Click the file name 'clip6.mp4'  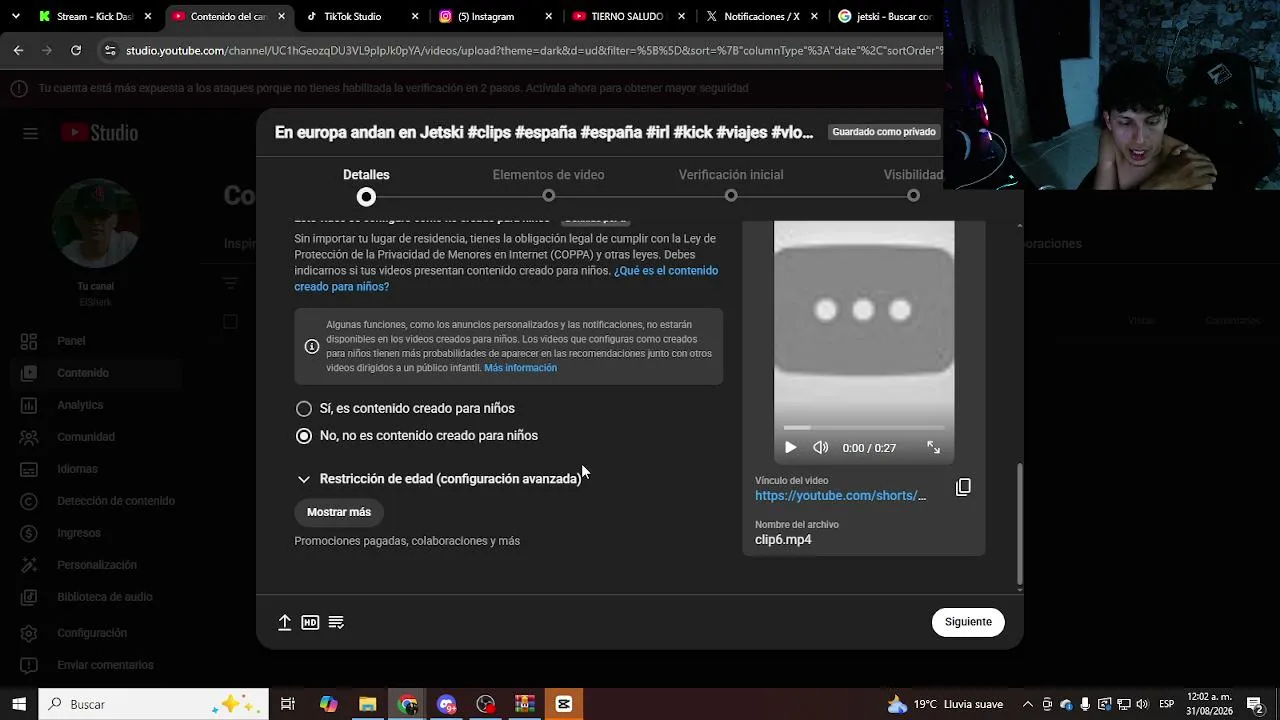click(783, 540)
